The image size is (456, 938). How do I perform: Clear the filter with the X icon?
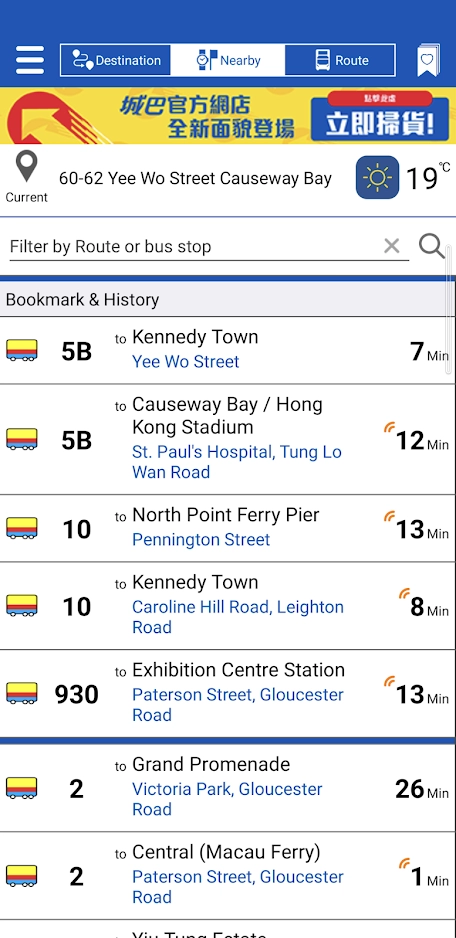391,246
